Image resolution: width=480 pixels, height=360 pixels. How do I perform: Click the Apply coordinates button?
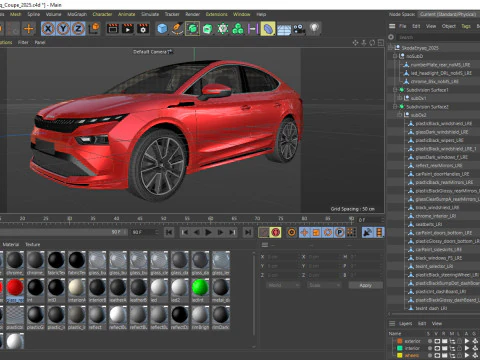(x=366, y=285)
